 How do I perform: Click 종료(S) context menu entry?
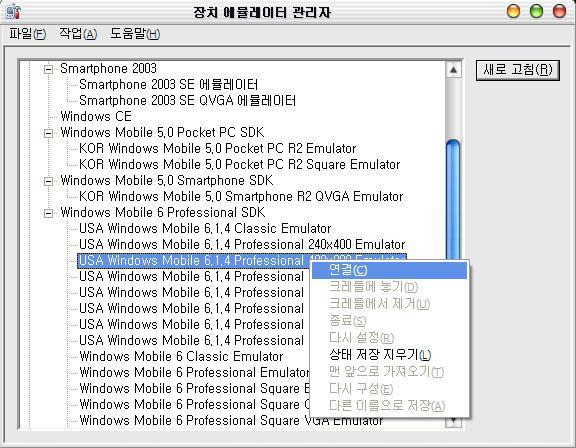pos(389,321)
